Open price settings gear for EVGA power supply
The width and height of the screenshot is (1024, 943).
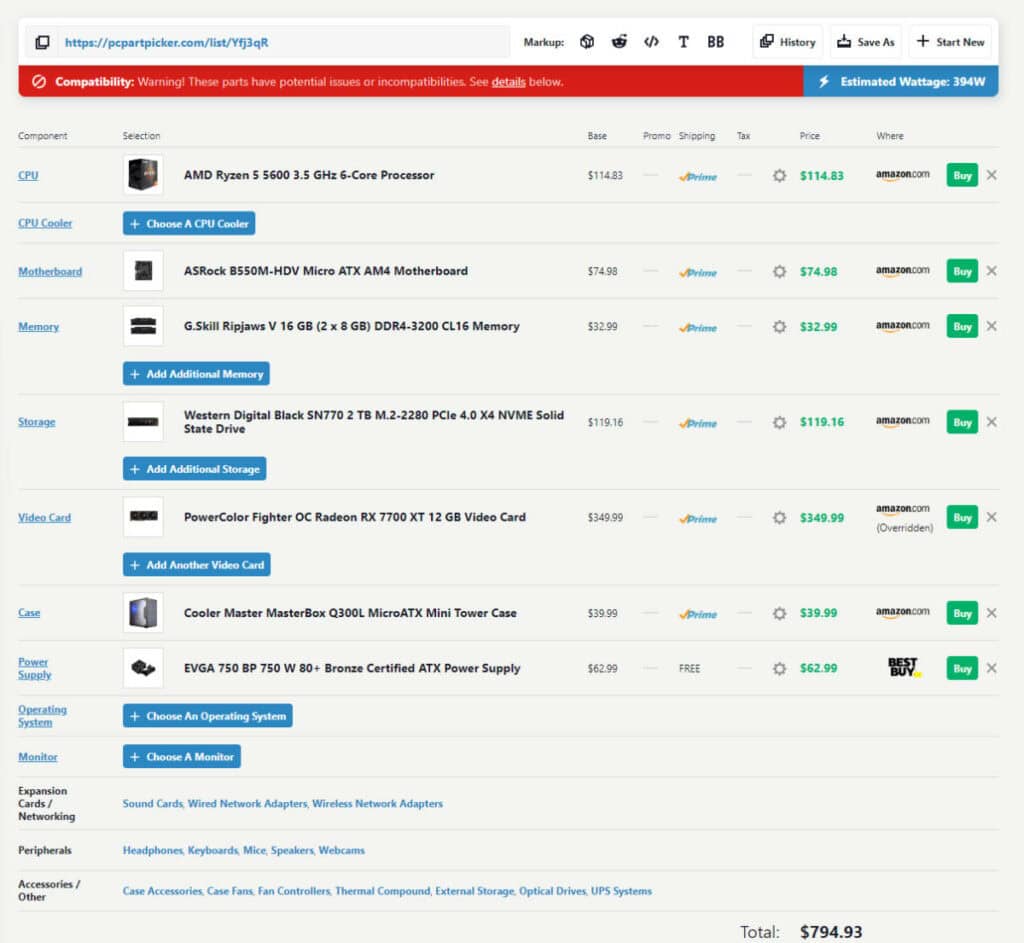[779, 669]
